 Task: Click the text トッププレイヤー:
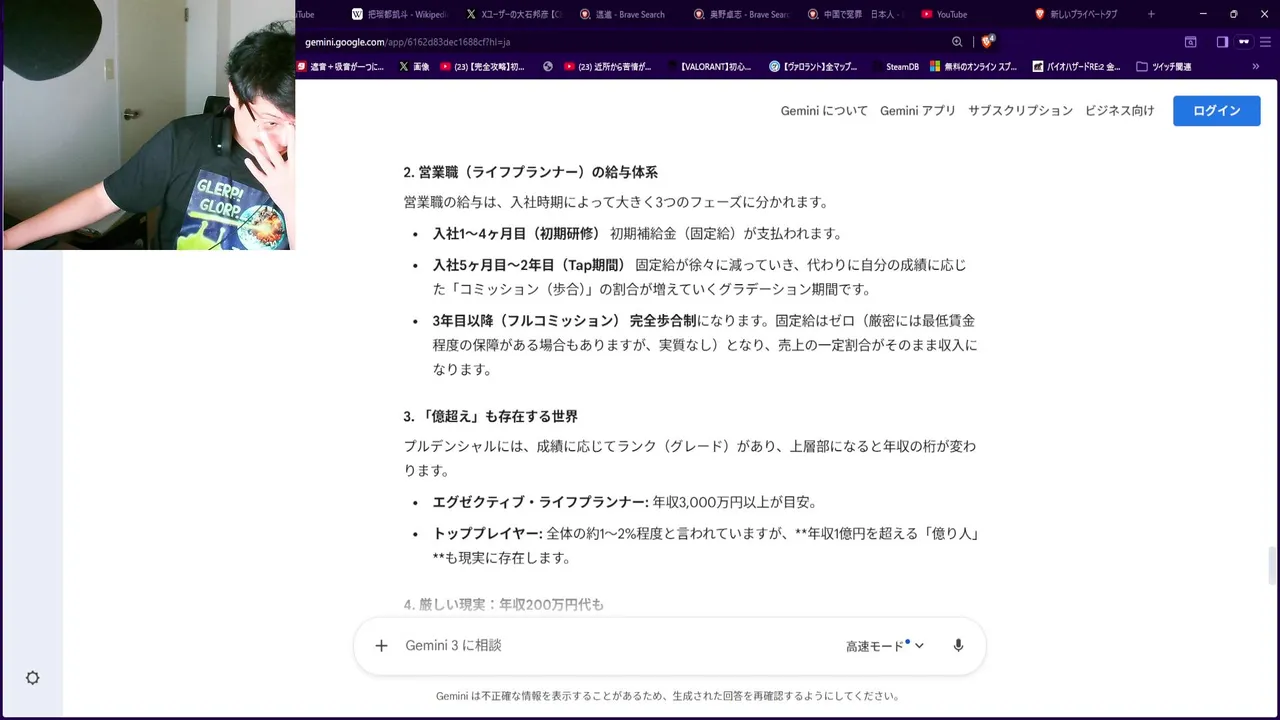(x=487, y=534)
